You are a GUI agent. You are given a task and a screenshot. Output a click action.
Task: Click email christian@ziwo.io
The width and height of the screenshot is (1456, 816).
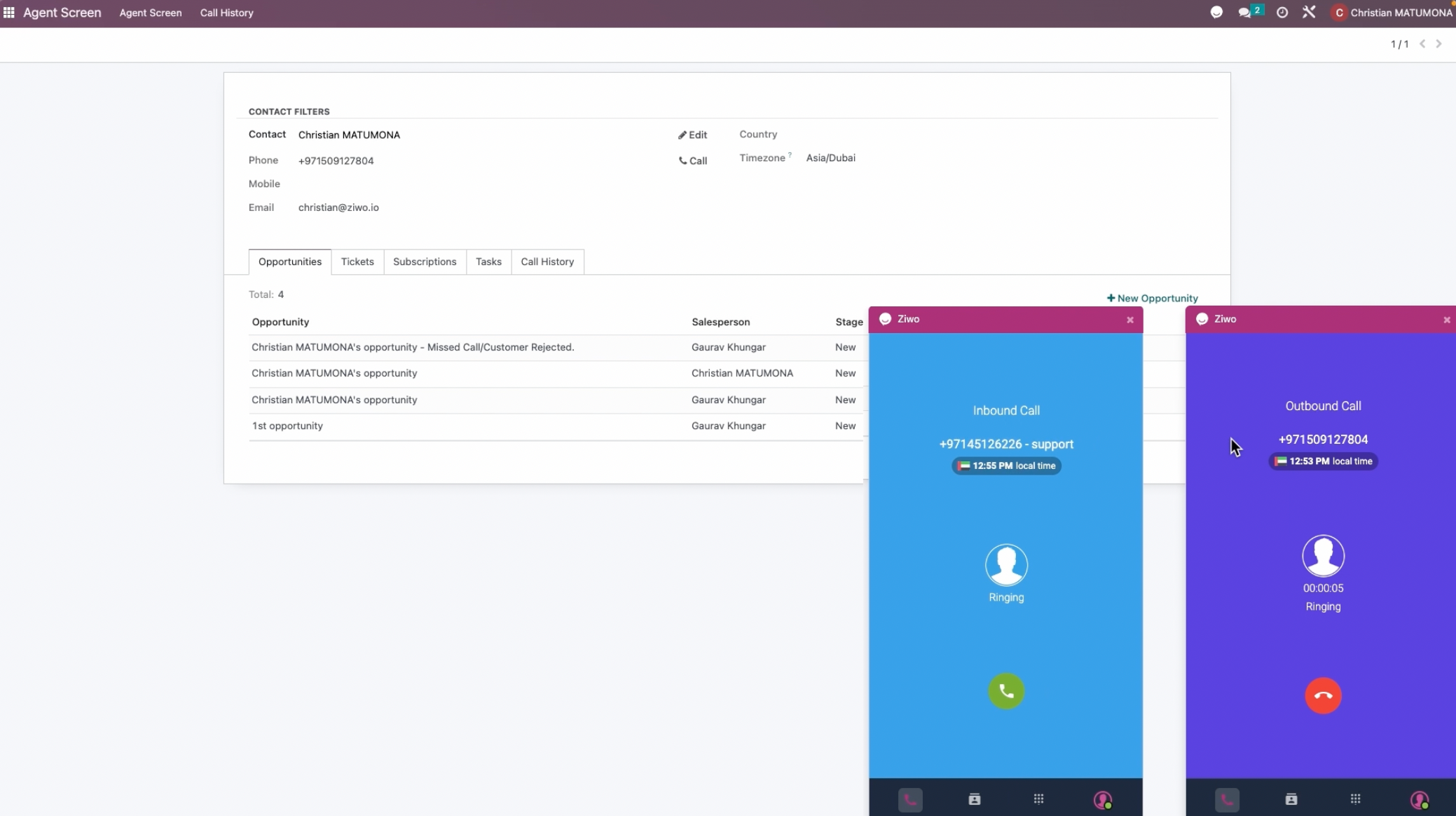[338, 208]
